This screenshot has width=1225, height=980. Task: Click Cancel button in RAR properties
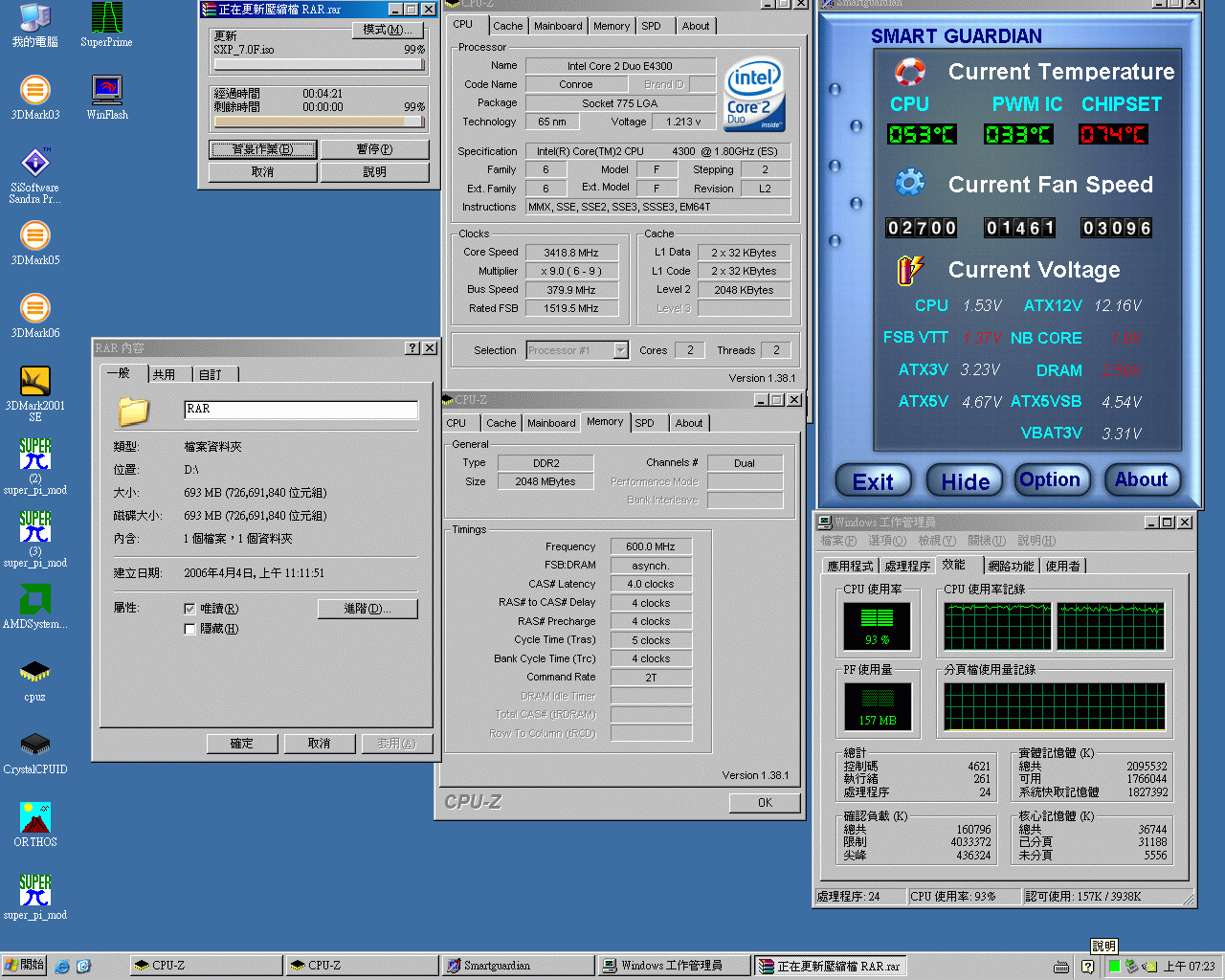point(320,744)
